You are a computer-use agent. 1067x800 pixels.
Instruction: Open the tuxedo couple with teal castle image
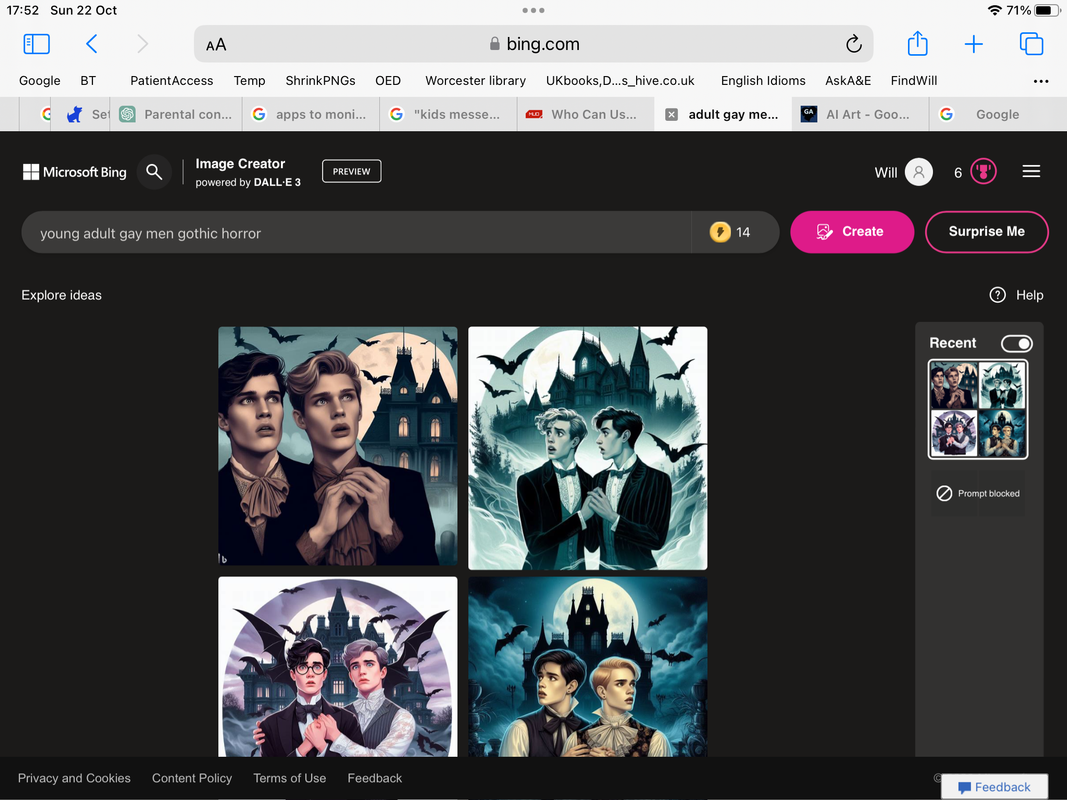coord(588,448)
